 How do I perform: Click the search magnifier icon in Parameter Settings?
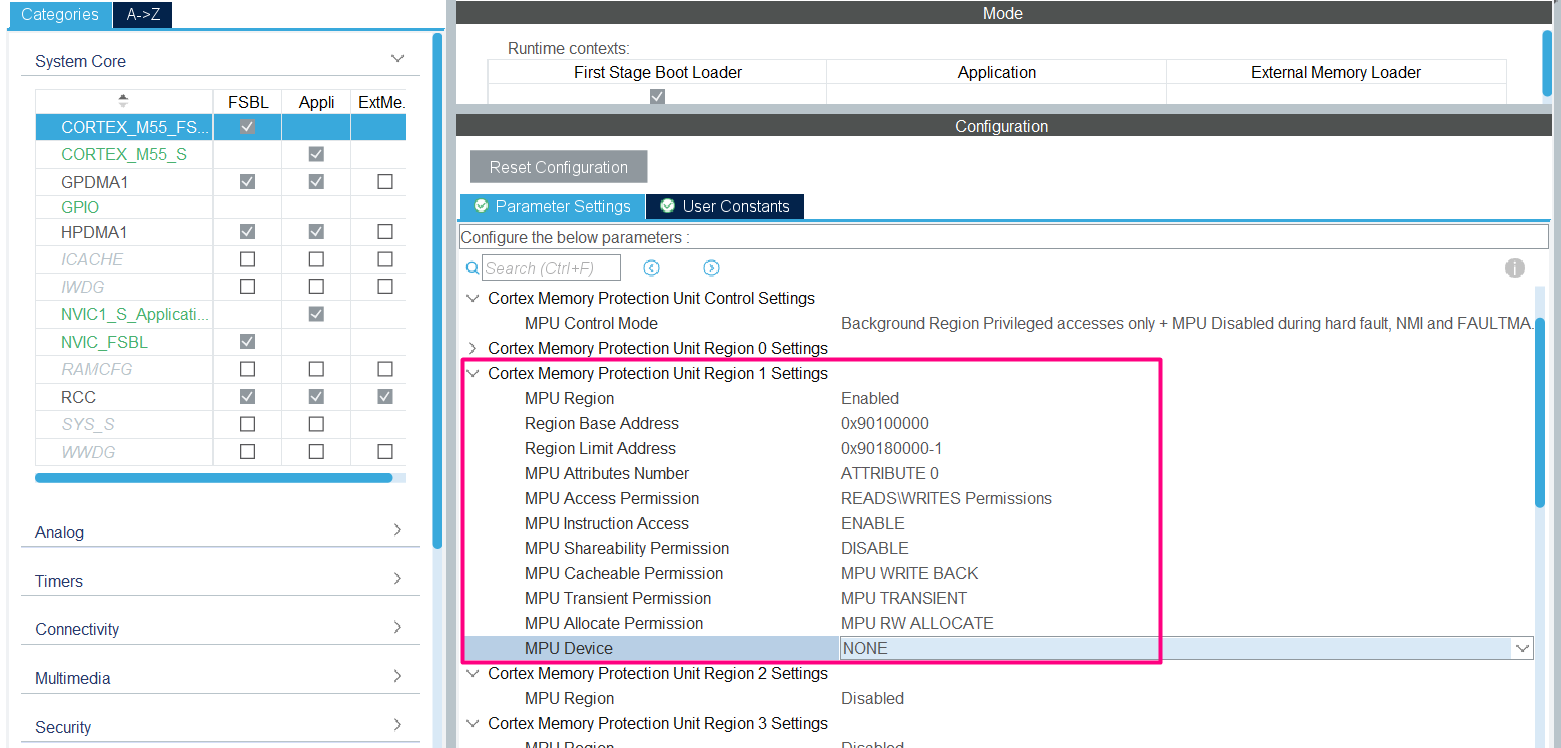tap(471, 267)
